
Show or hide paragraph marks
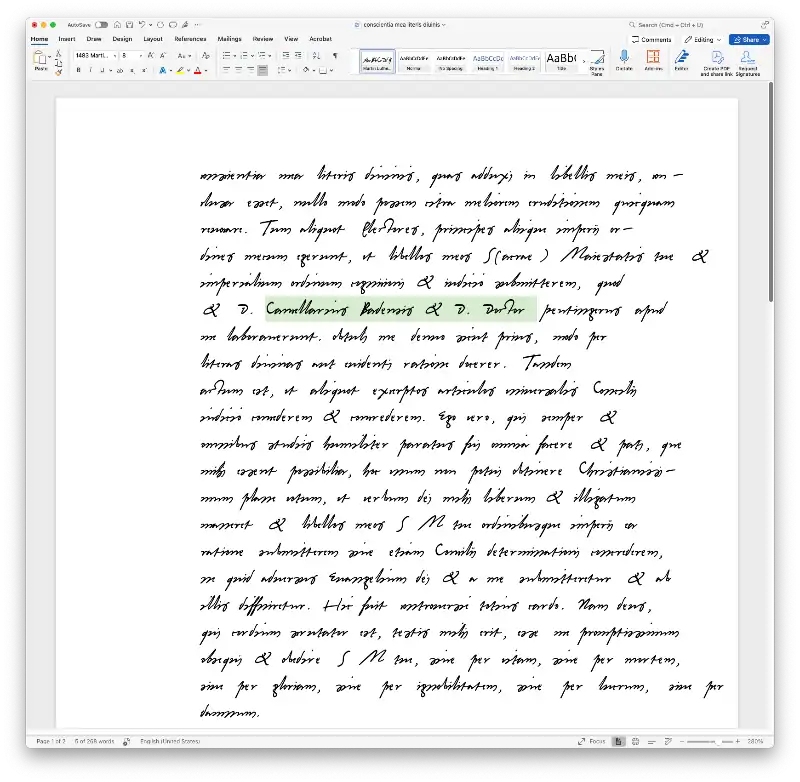(x=335, y=55)
